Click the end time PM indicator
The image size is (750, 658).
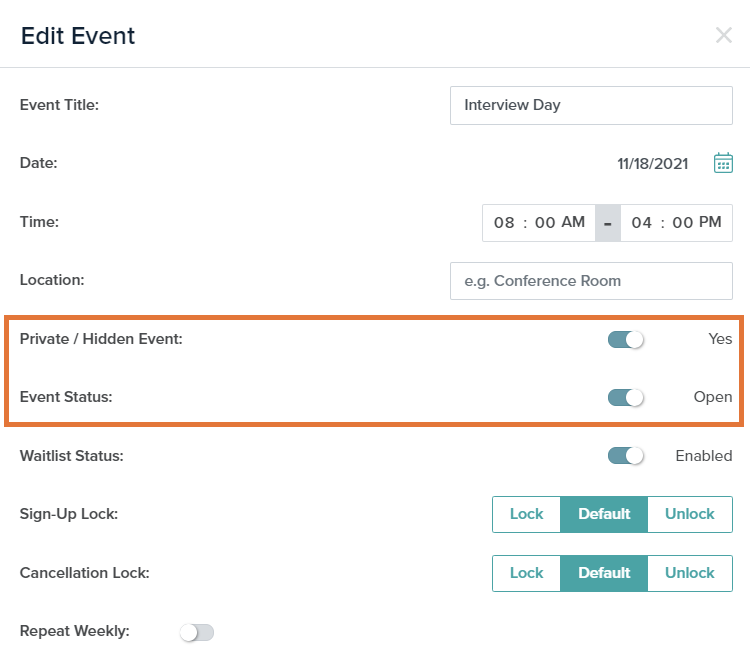710,223
